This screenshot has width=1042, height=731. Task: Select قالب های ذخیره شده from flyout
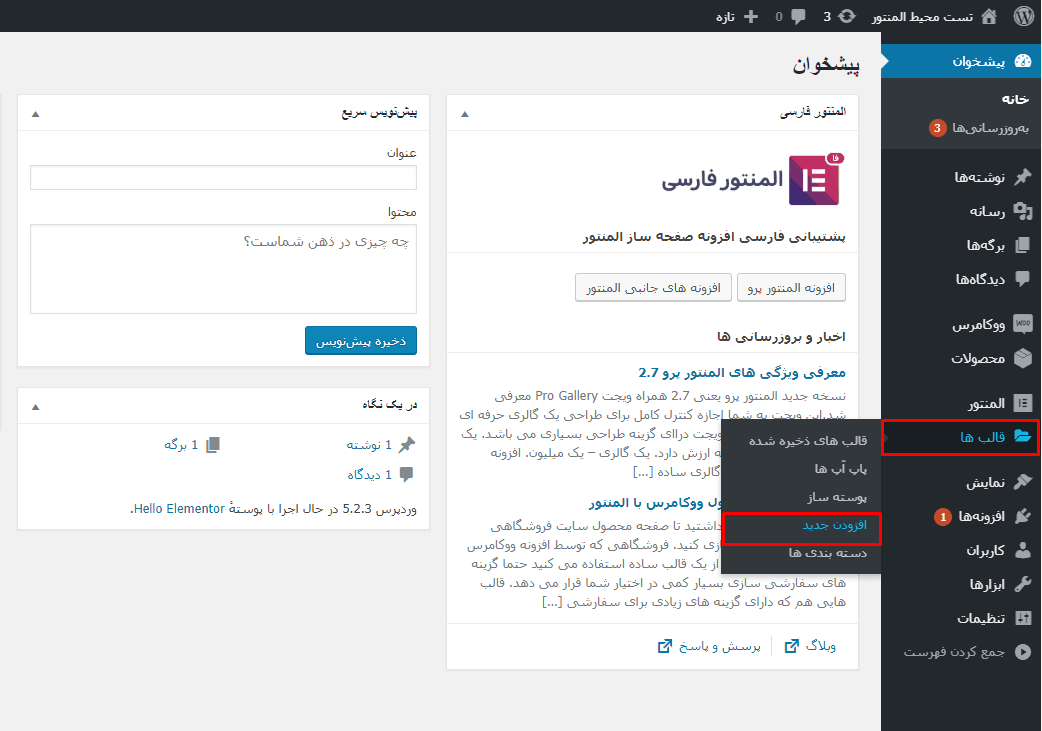808,441
